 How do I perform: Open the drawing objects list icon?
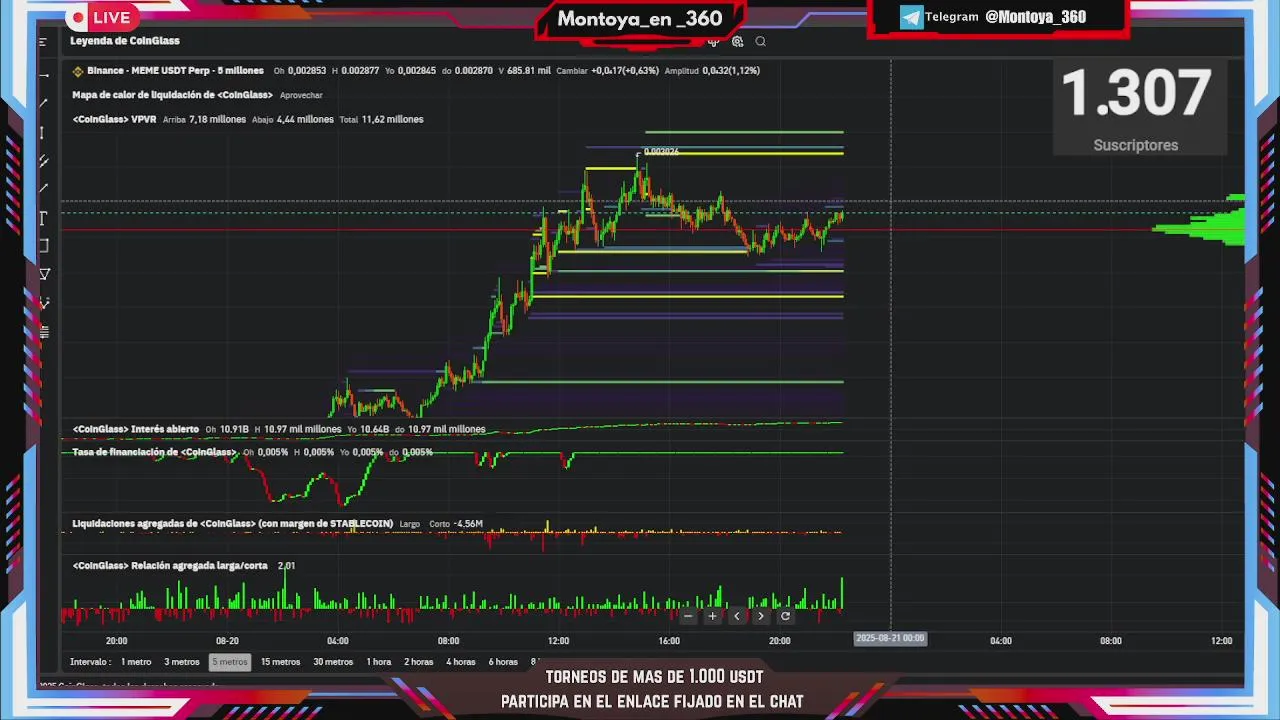click(43, 331)
